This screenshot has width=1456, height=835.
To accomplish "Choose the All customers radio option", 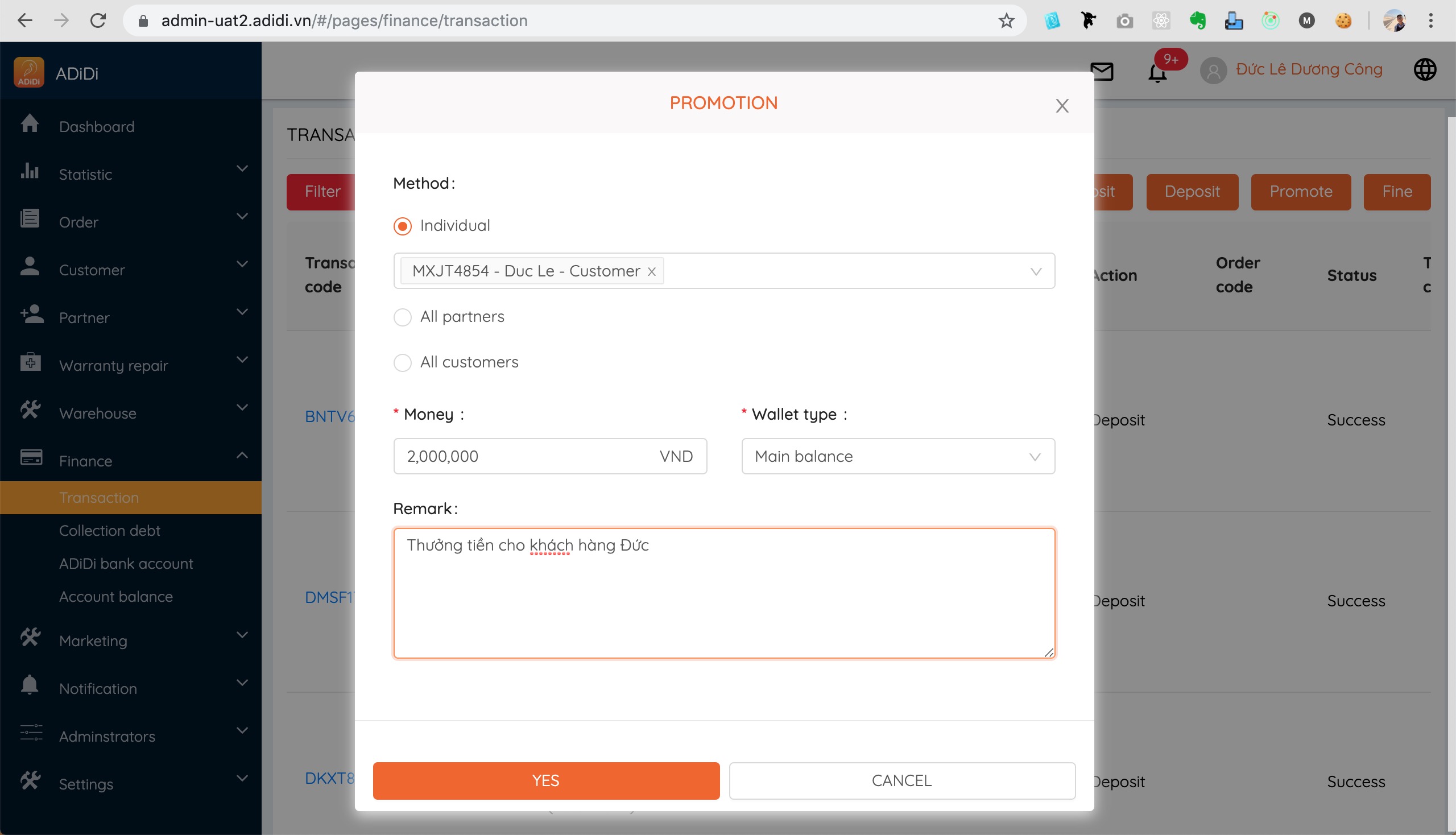I will point(403,362).
